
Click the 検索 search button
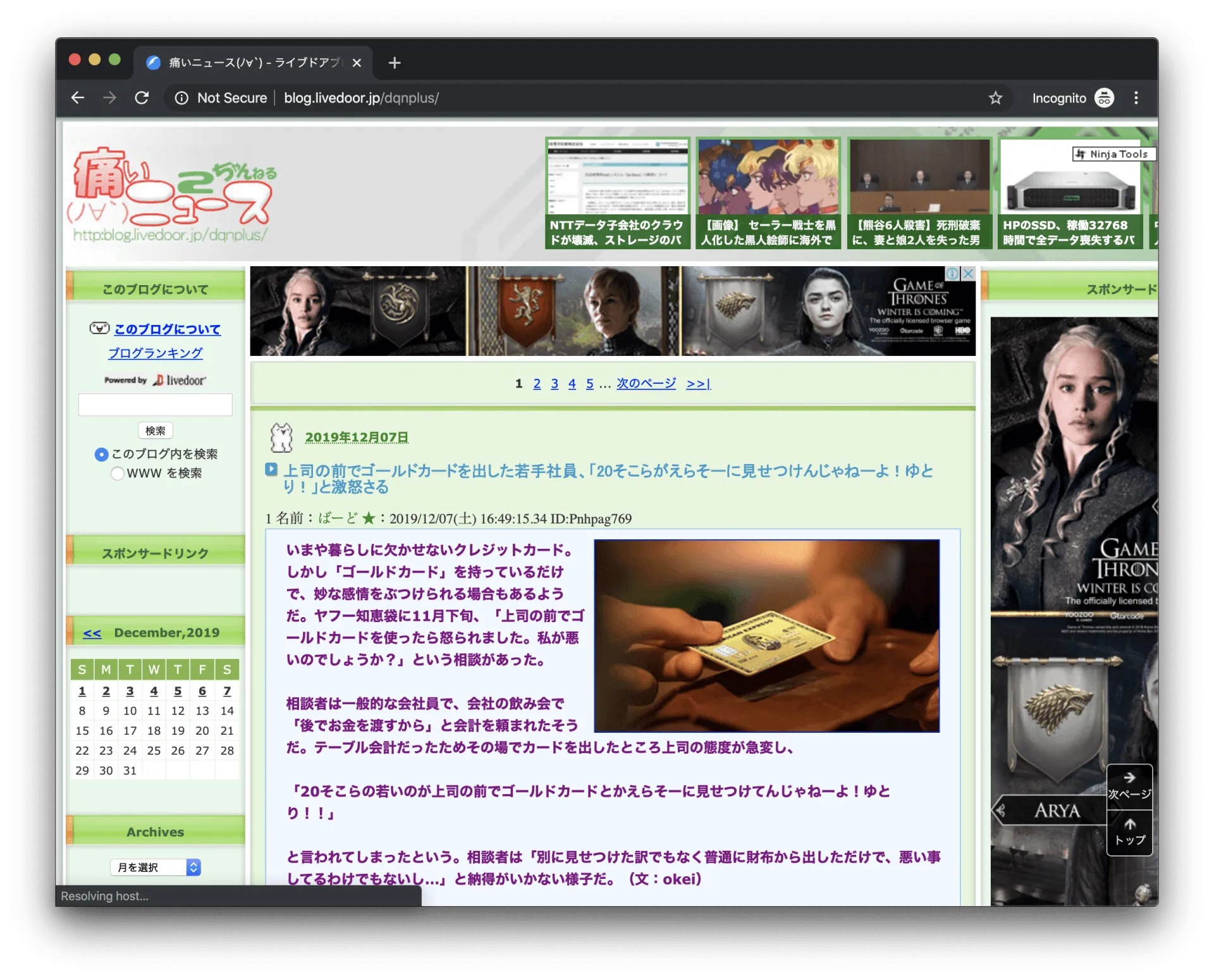(x=155, y=431)
